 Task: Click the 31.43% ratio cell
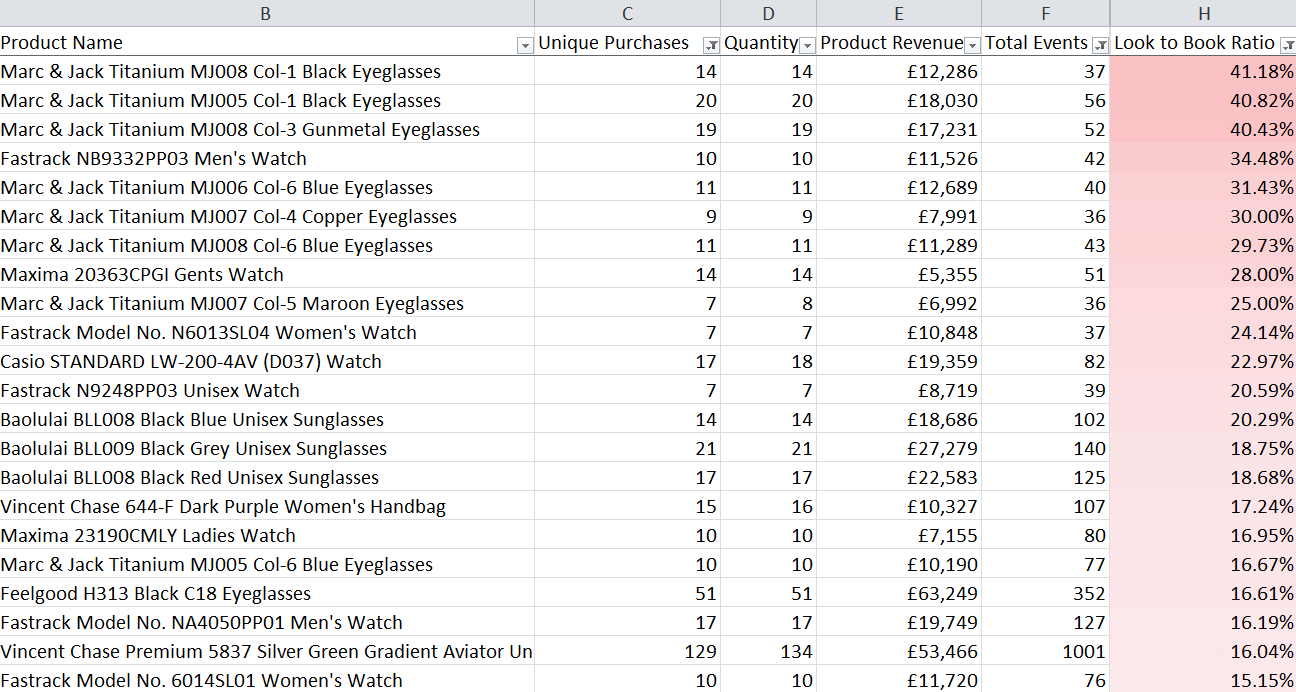pos(1203,187)
